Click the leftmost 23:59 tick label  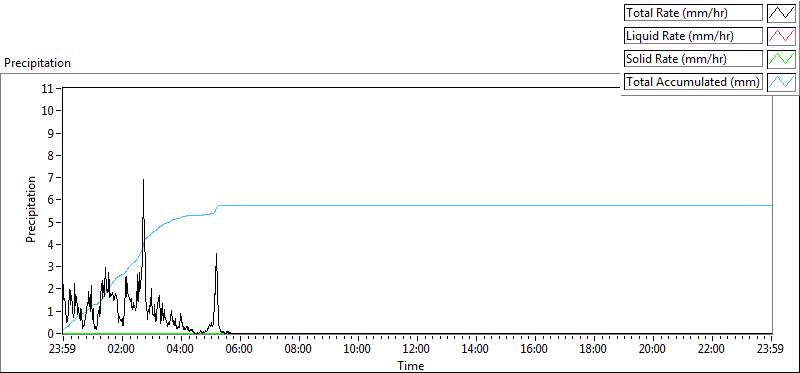tap(63, 350)
